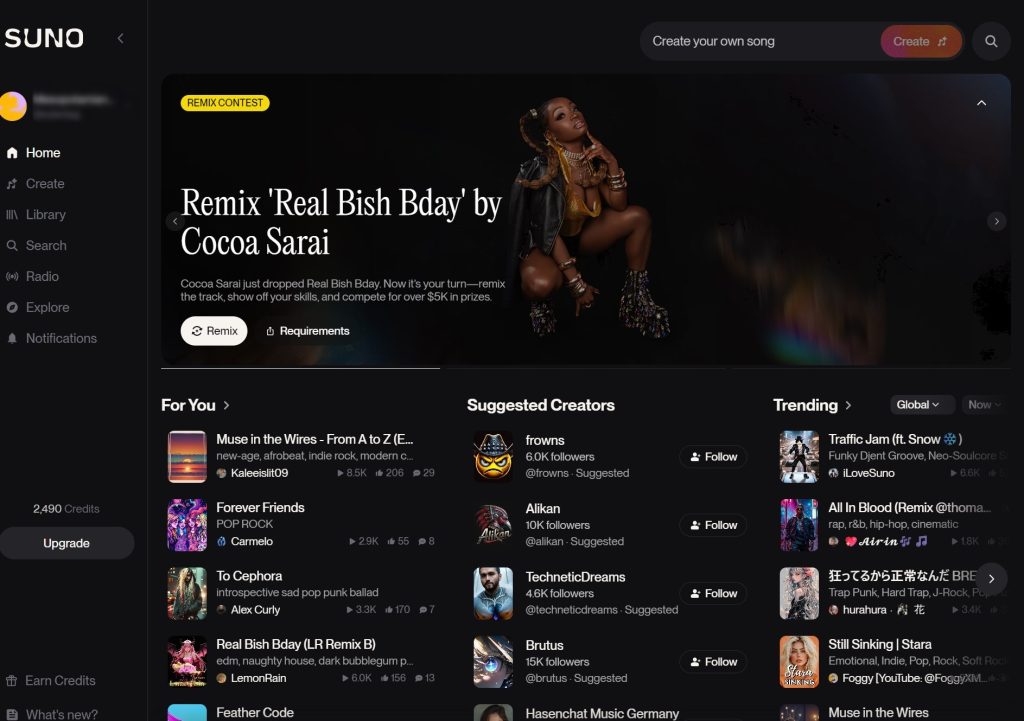1024x721 pixels.
Task: Select the Home item in sidebar
Action: 42,152
